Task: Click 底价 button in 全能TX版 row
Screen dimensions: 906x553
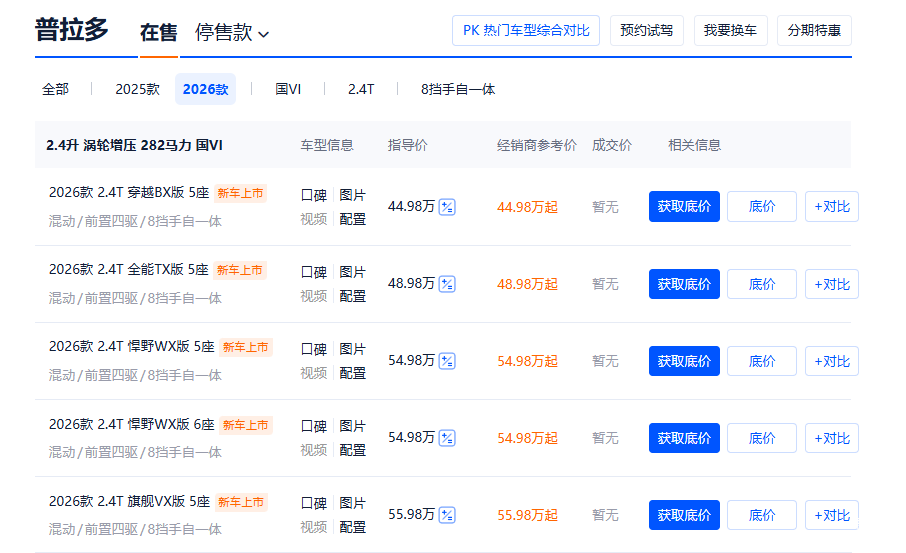Action: [762, 284]
